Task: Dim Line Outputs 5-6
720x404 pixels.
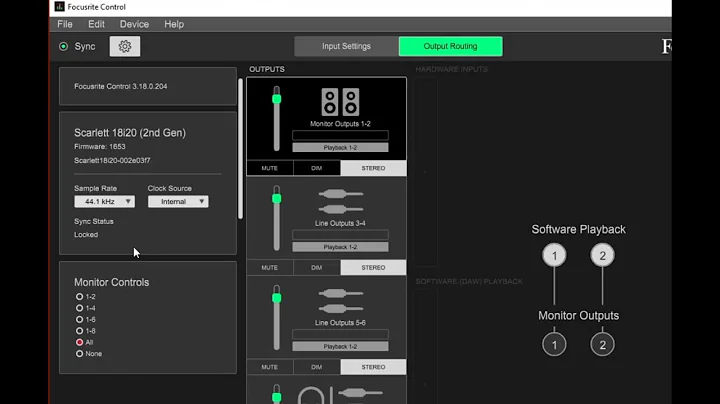Action: tap(316, 367)
